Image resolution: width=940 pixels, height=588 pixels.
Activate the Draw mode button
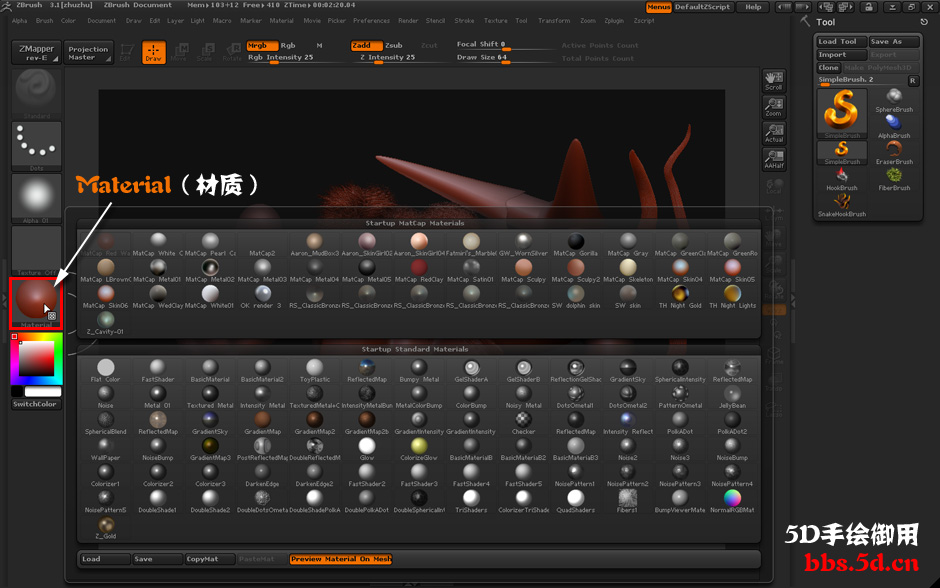(153, 52)
